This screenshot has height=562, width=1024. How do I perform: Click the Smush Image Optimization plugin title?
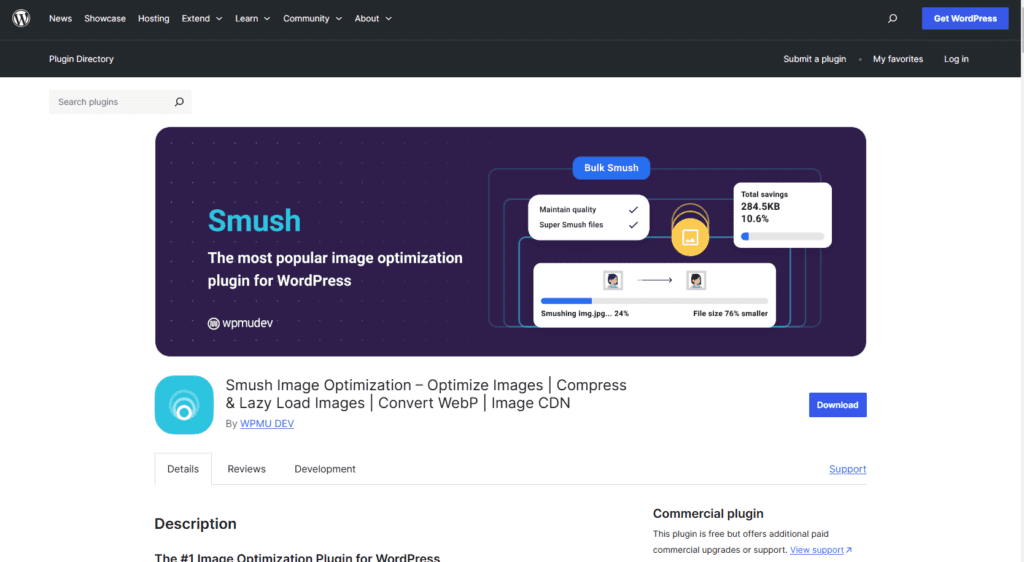coord(426,394)
